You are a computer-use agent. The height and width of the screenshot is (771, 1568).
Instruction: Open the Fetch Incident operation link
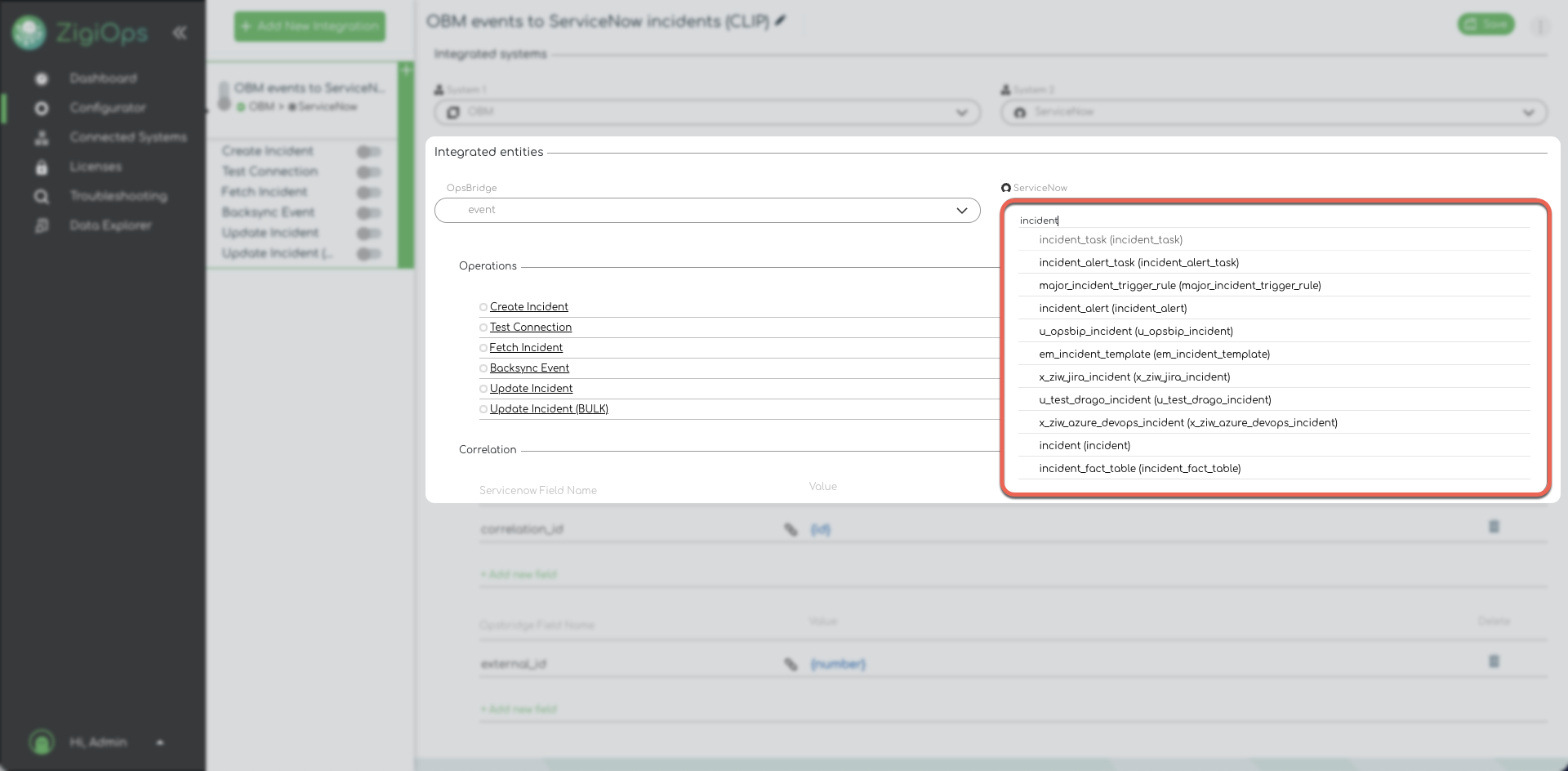point(526,348)
